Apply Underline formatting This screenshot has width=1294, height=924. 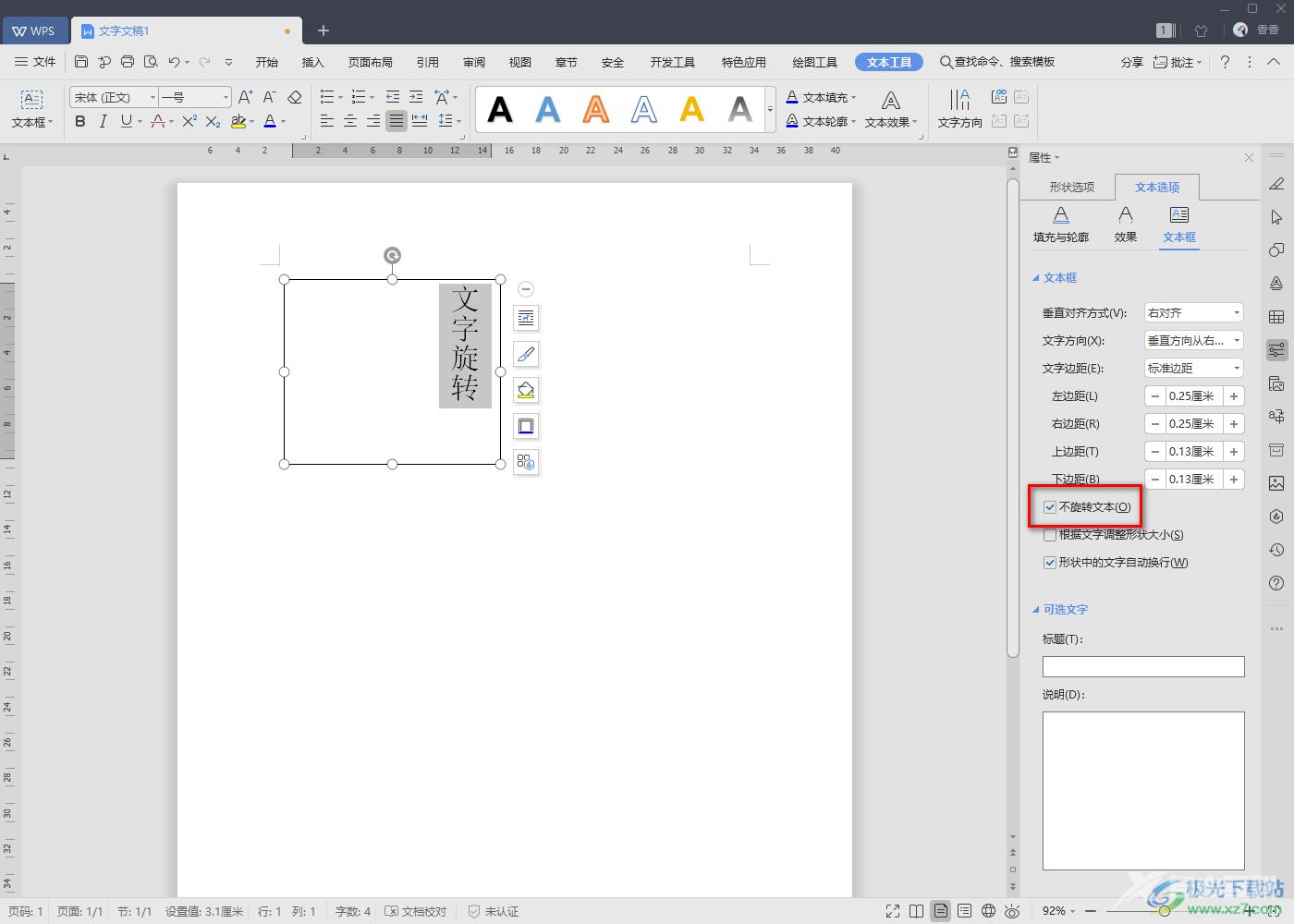tap(126, 121)
